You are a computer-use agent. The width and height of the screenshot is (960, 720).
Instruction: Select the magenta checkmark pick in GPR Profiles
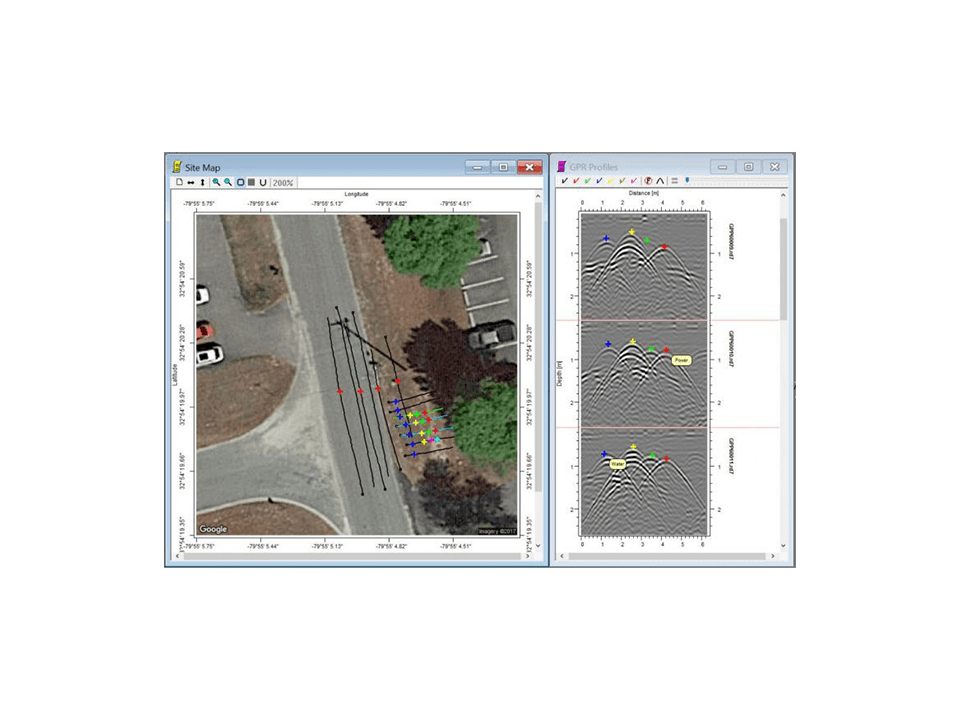click(x=634, y=181)
